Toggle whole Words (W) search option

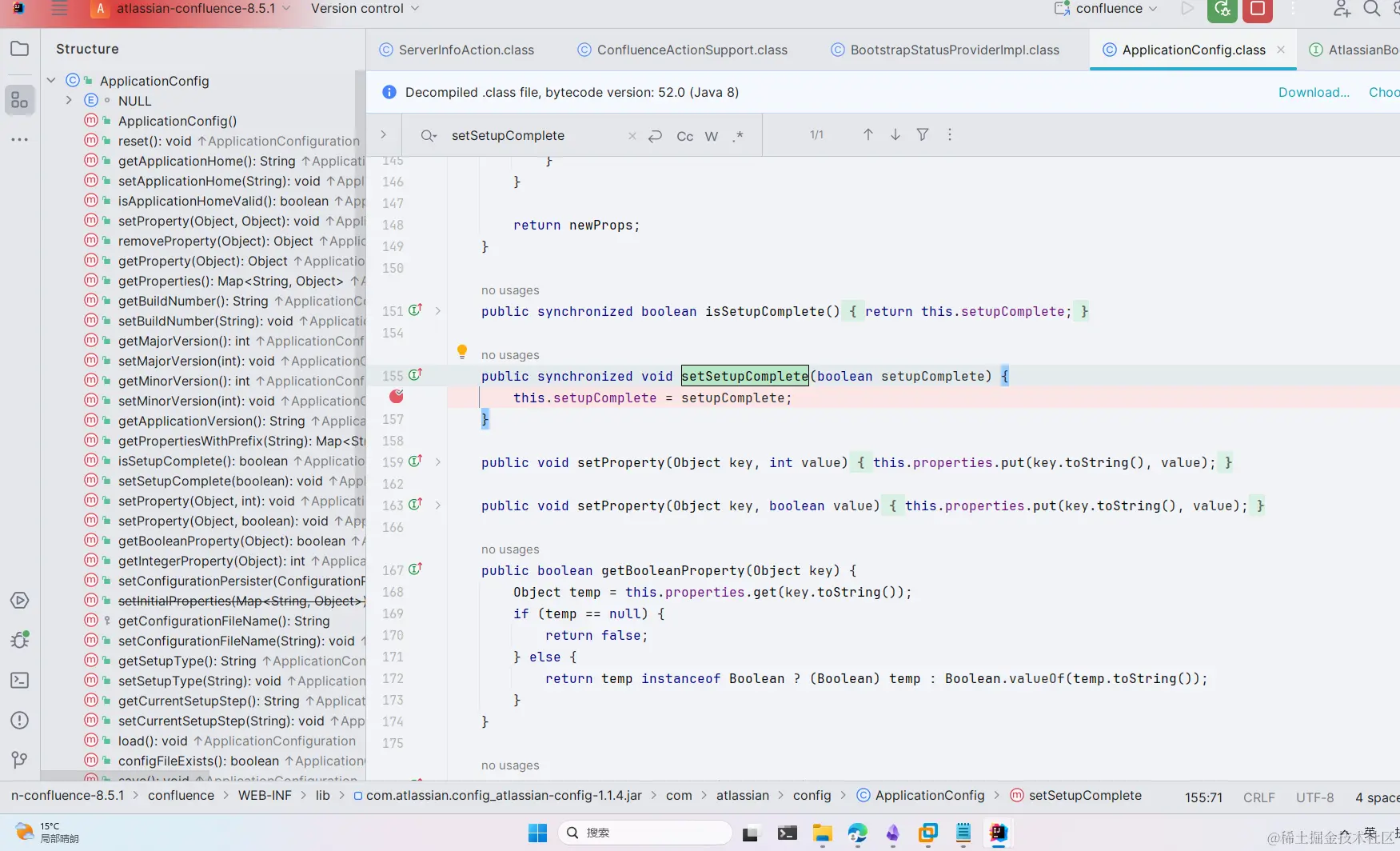[x=712, y=136]
